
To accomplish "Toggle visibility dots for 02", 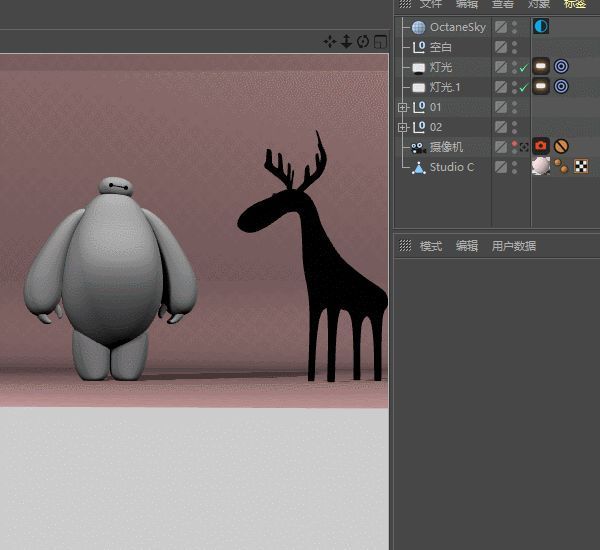I will 514,127.
